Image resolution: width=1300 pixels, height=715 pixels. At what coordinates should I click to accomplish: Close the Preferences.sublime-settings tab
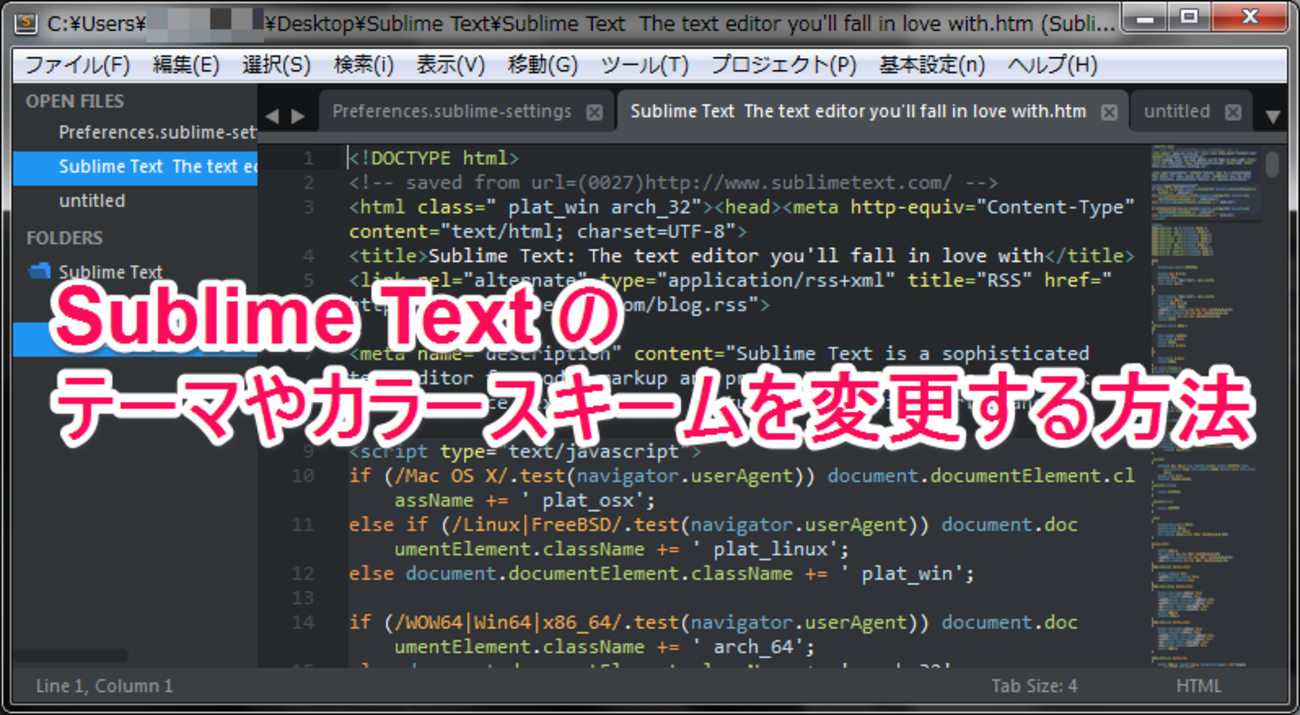point(595,112)
